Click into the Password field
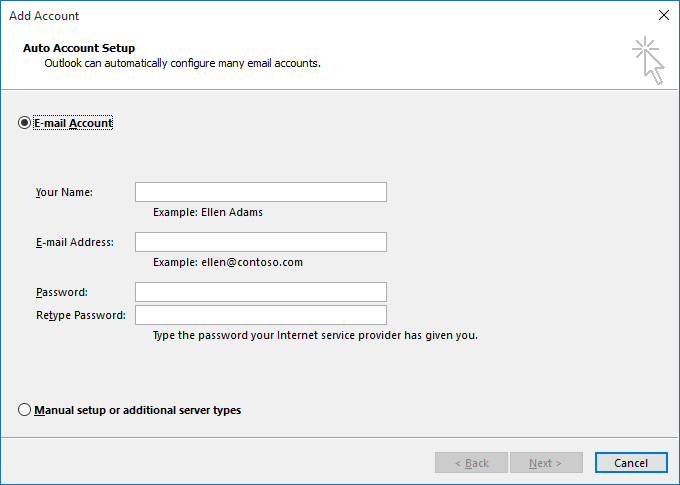 pyautogui.click(x=260, y=292)
